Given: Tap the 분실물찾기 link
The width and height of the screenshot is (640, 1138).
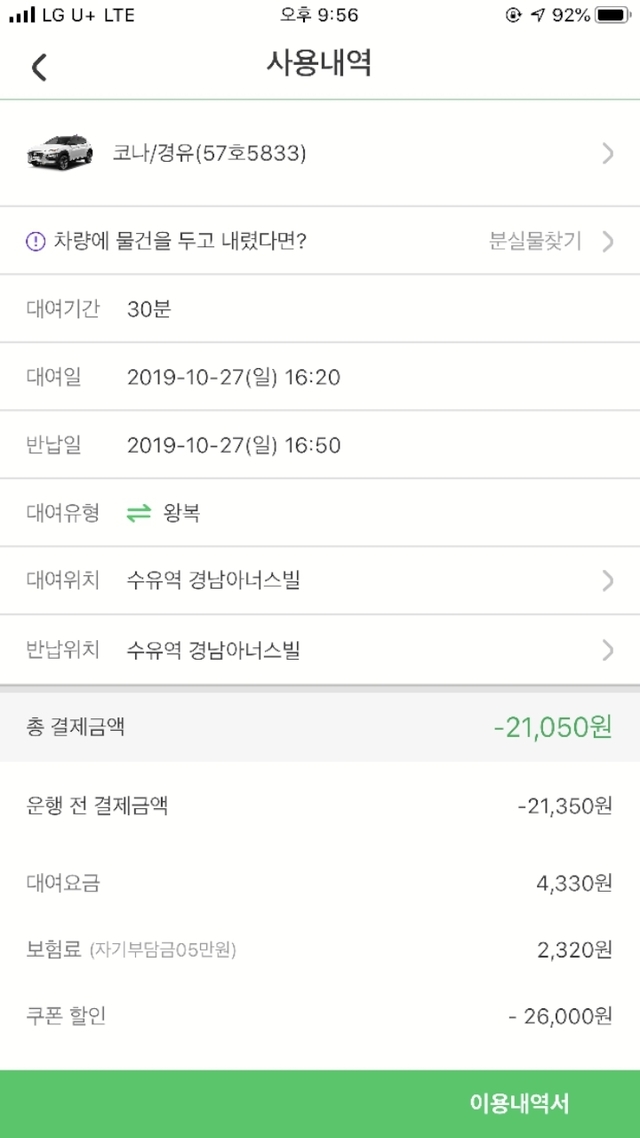Looking at the screenshot, I should point(535,241).
